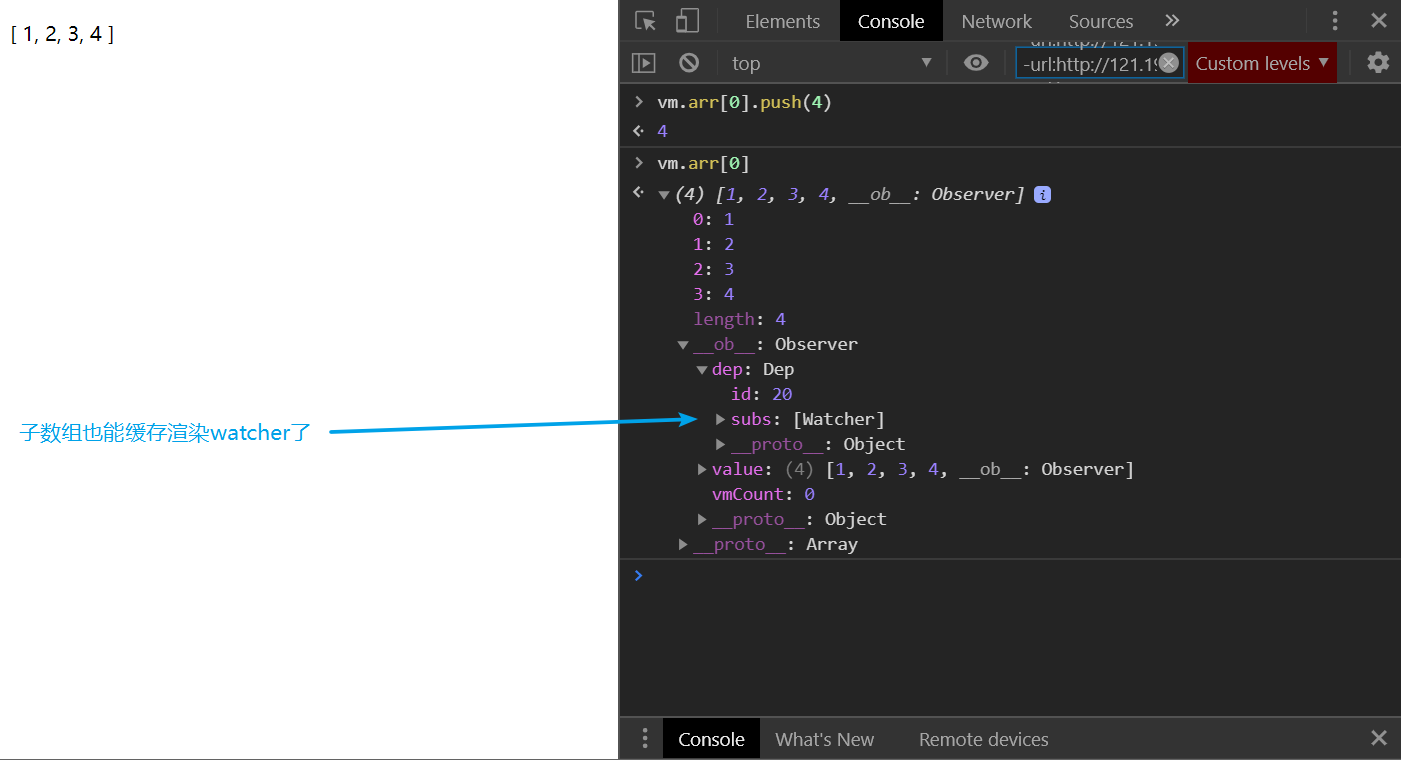Select the vm.arr[0] command line

(703, 163)
